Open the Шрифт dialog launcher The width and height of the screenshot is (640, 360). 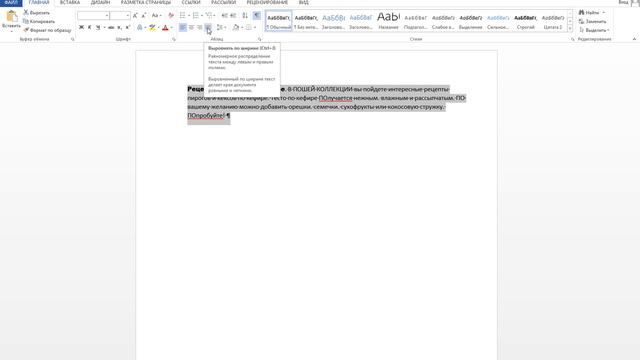174,39
